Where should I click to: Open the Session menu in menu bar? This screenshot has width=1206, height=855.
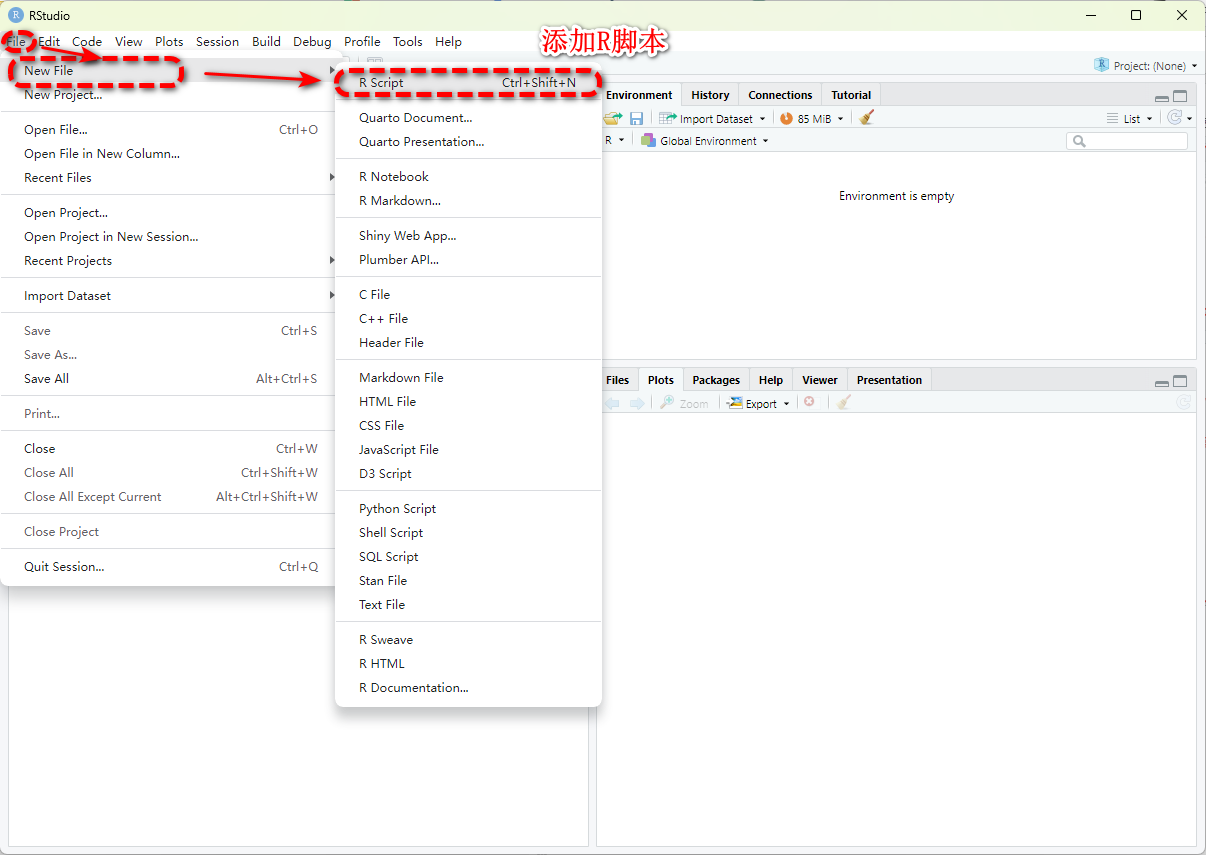217,42
